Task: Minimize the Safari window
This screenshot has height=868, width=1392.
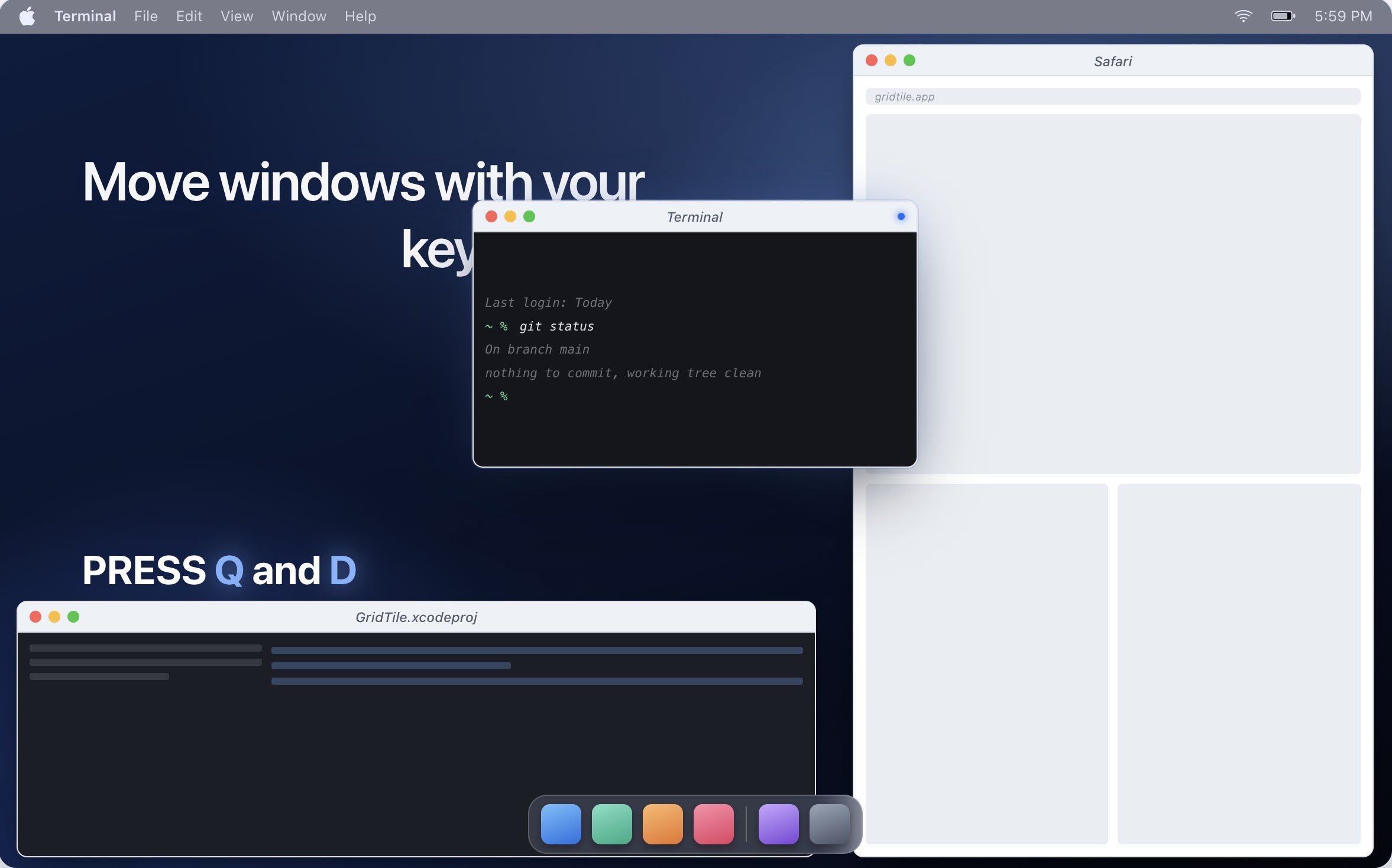Action: (x=891, y=60)
